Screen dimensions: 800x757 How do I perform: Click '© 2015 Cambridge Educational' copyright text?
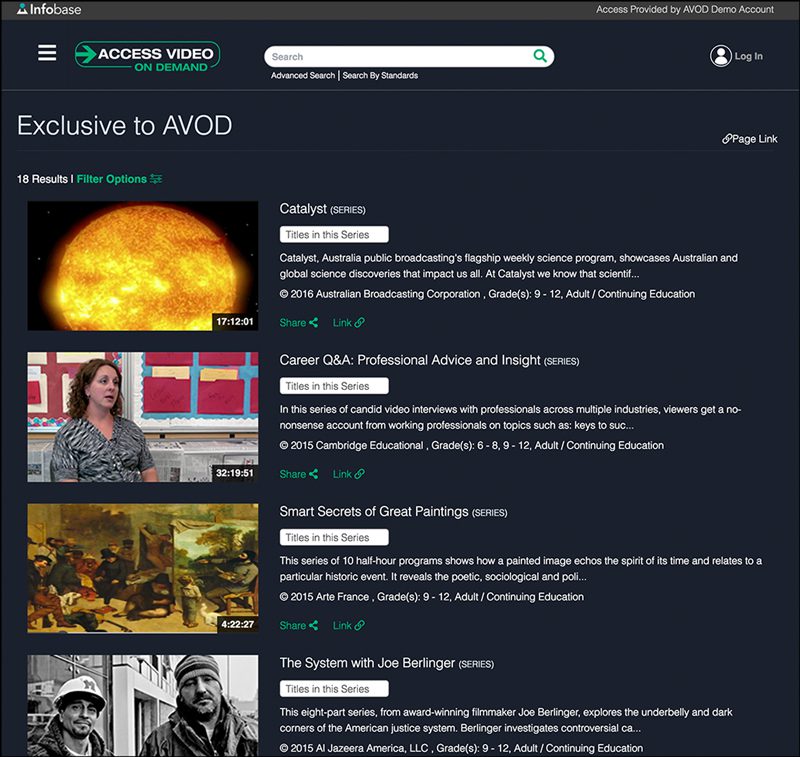coord(351,445)
